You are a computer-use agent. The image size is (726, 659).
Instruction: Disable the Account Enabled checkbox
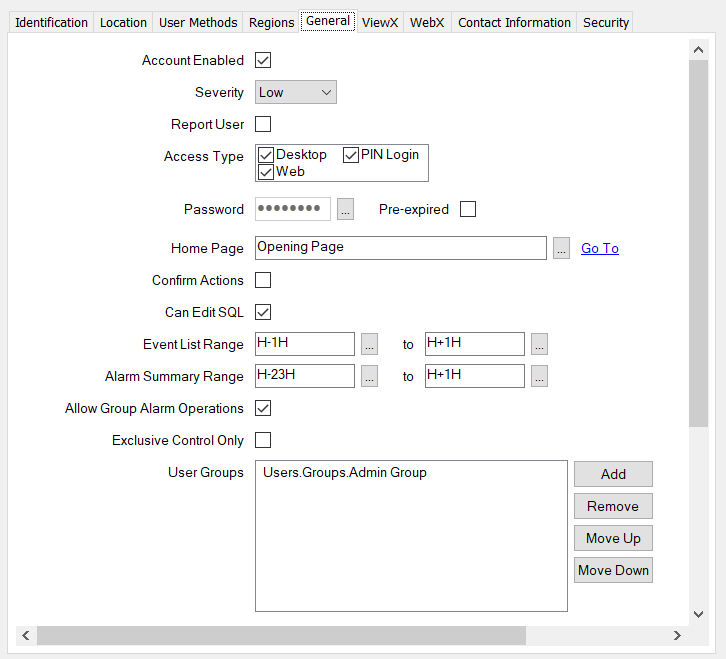point(263,61)
